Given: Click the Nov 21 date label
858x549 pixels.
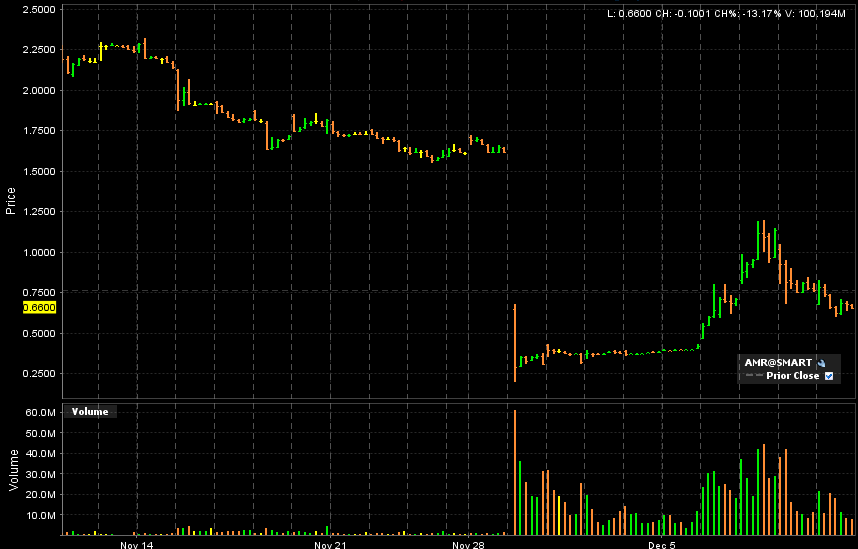Looking at the screenshot, I should (331, 545).
